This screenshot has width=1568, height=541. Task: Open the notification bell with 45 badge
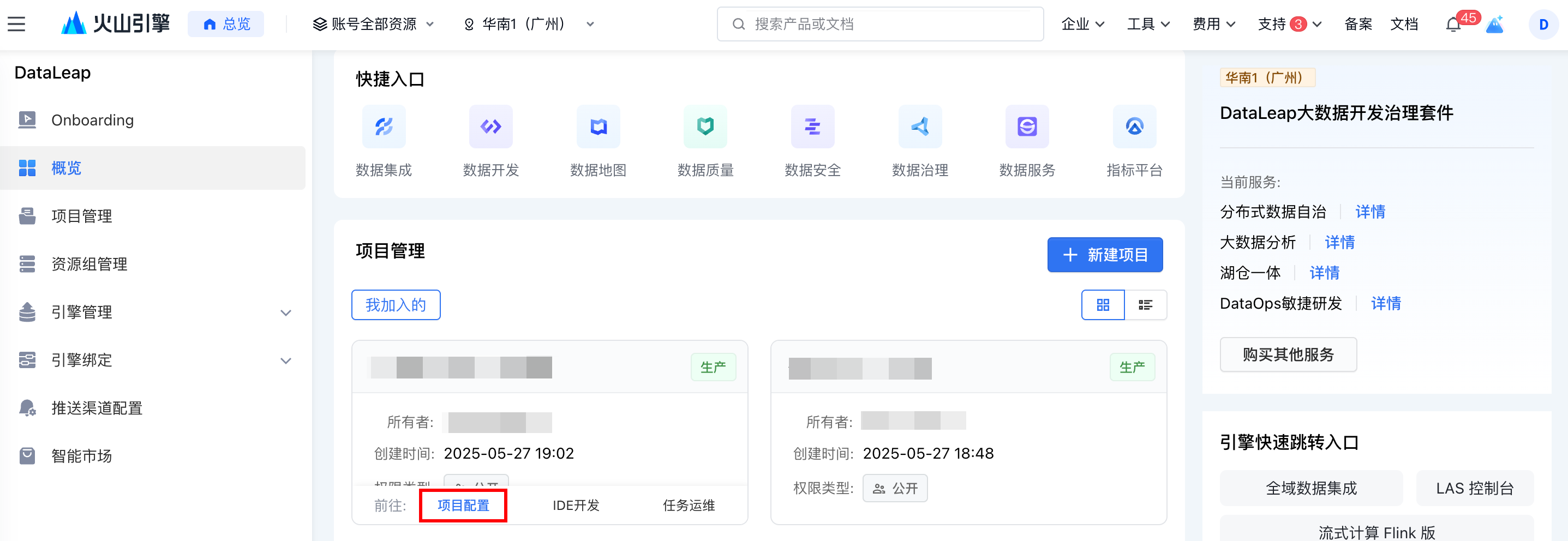point(1453,25)
